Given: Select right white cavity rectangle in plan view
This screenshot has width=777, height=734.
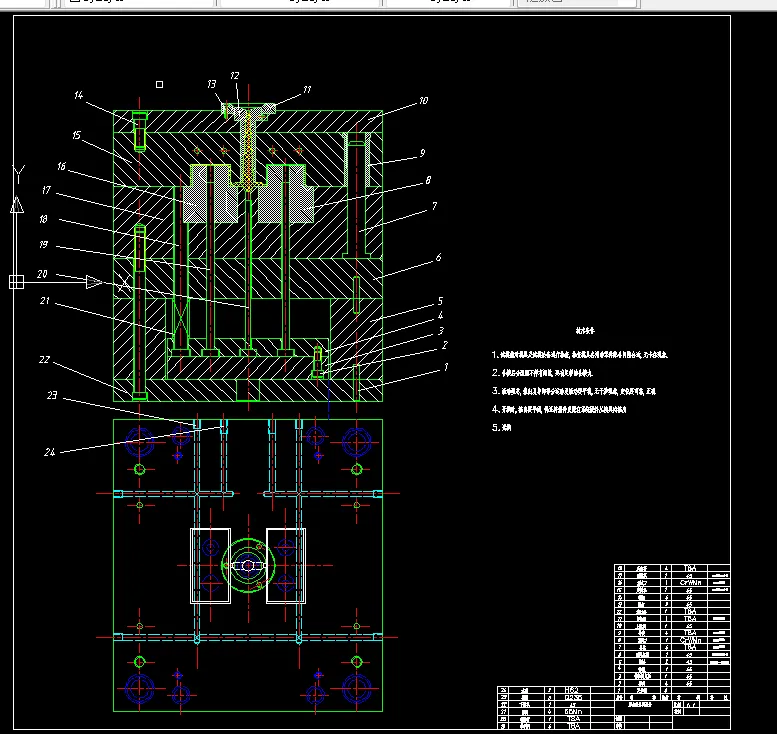Looking at the screenshot, I should click(286, 566).
